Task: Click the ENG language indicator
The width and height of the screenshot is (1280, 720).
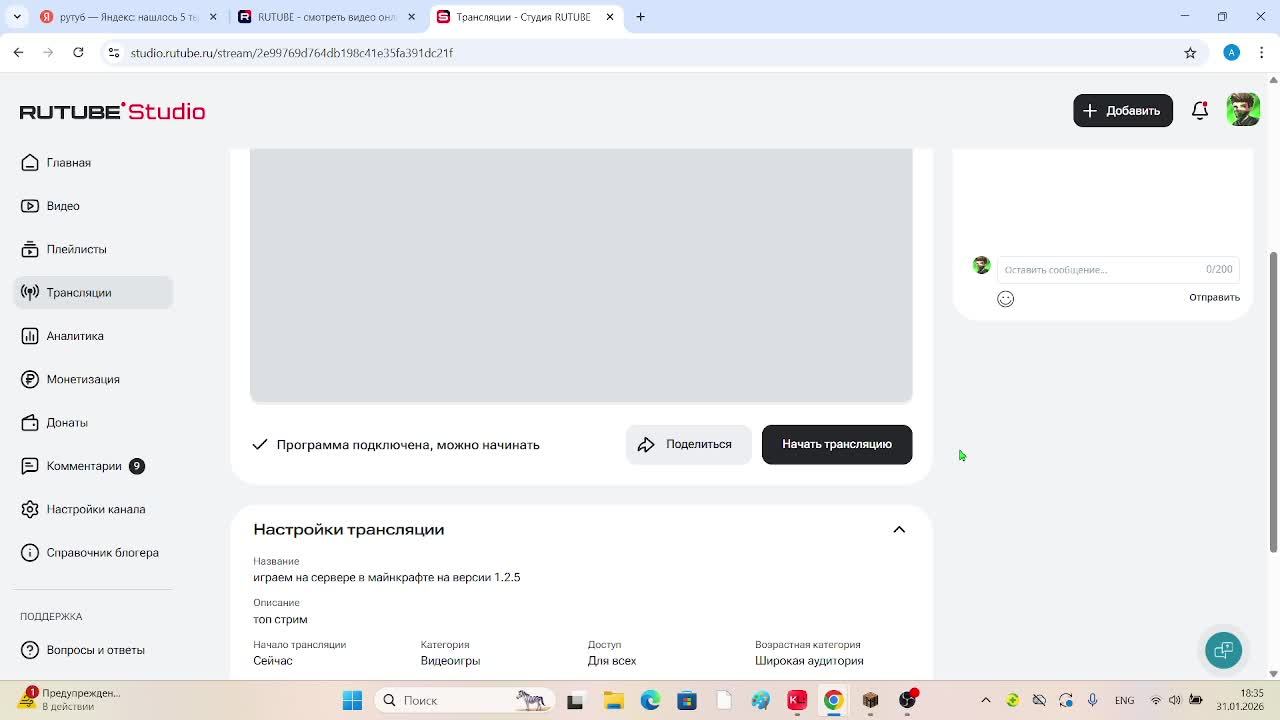Action: click(x=1124, y=700)
